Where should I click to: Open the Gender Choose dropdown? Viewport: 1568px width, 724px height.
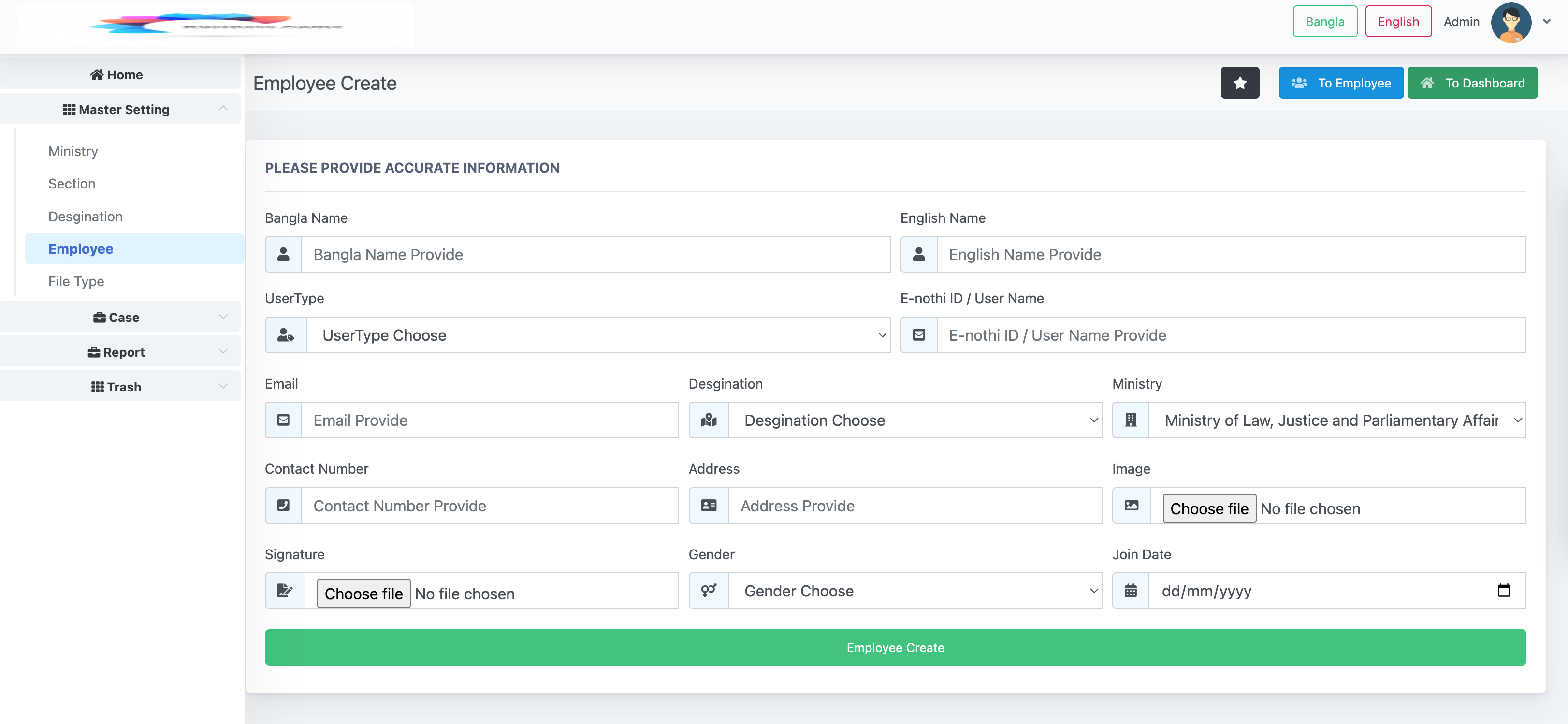[x=915, y=590]
